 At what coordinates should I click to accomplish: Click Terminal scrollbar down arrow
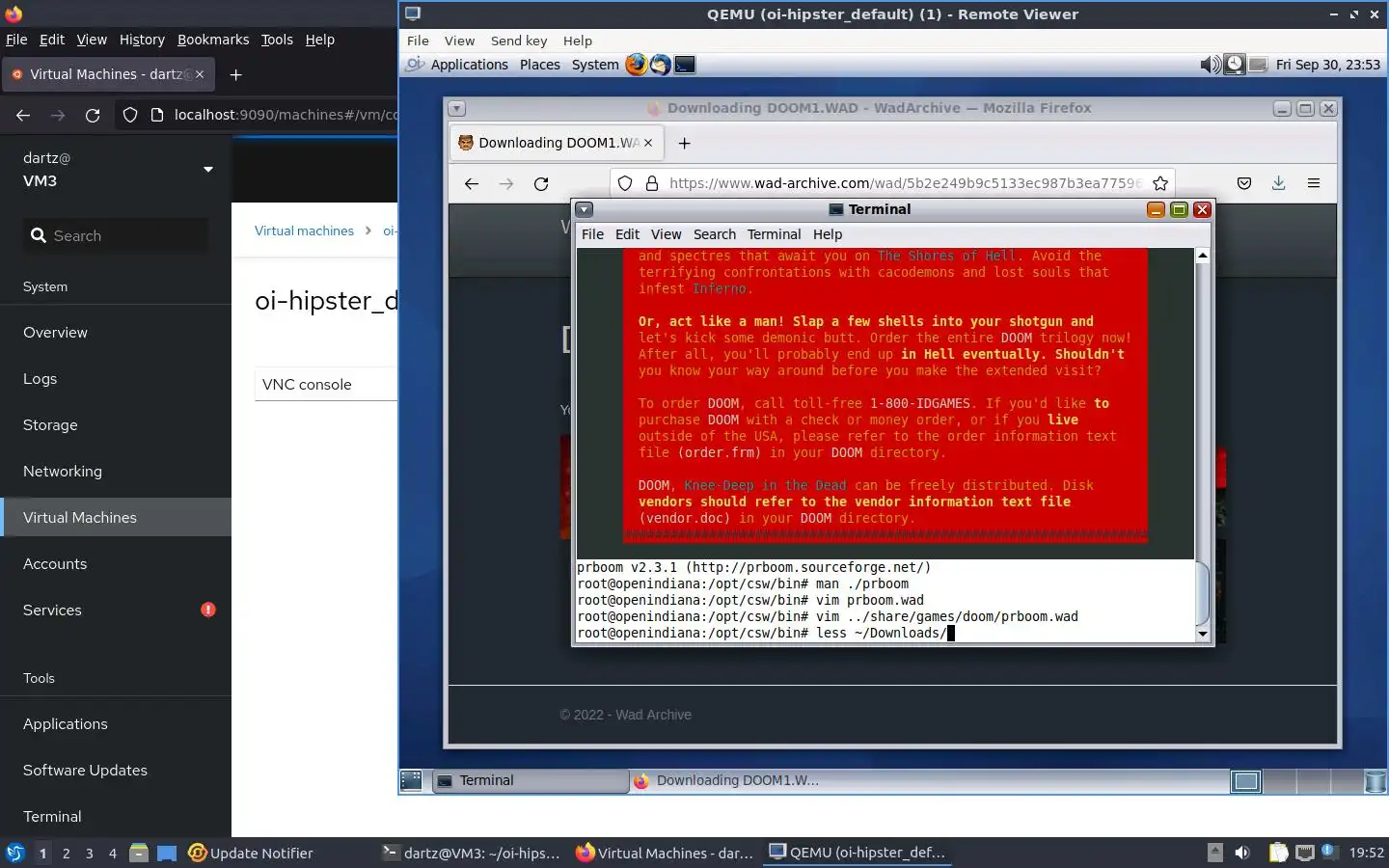(1202, 634)
